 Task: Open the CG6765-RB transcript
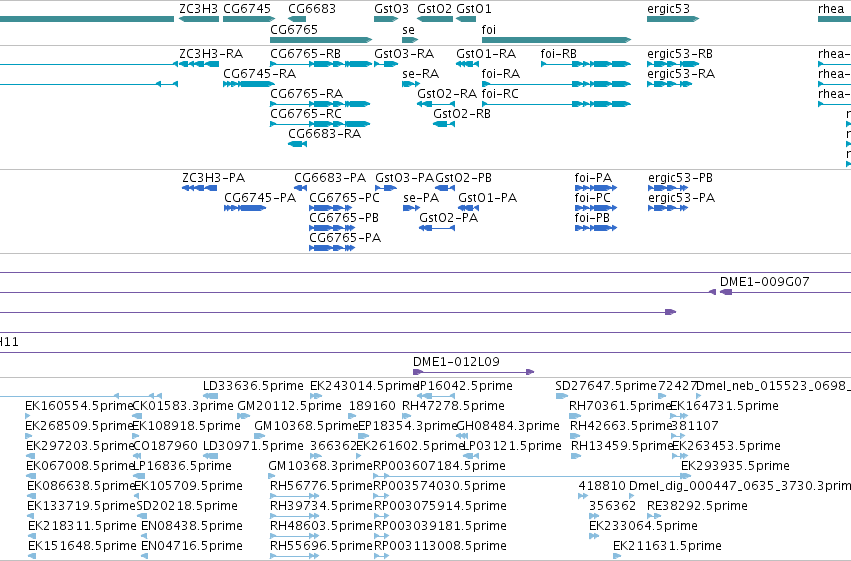(321, 64)
